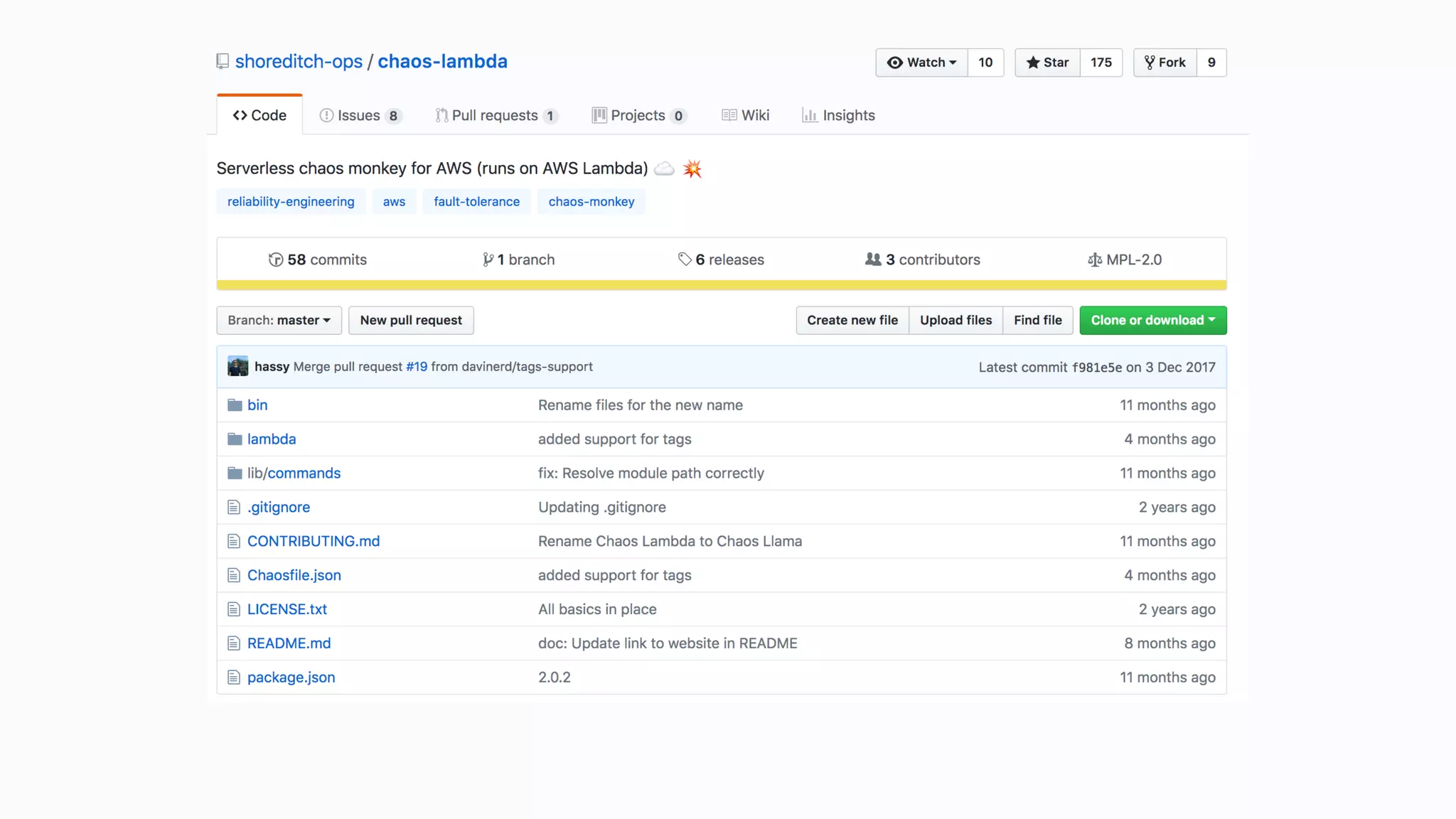
Task: Open the Clone or download menu
Action: [x=1152, y=321]
